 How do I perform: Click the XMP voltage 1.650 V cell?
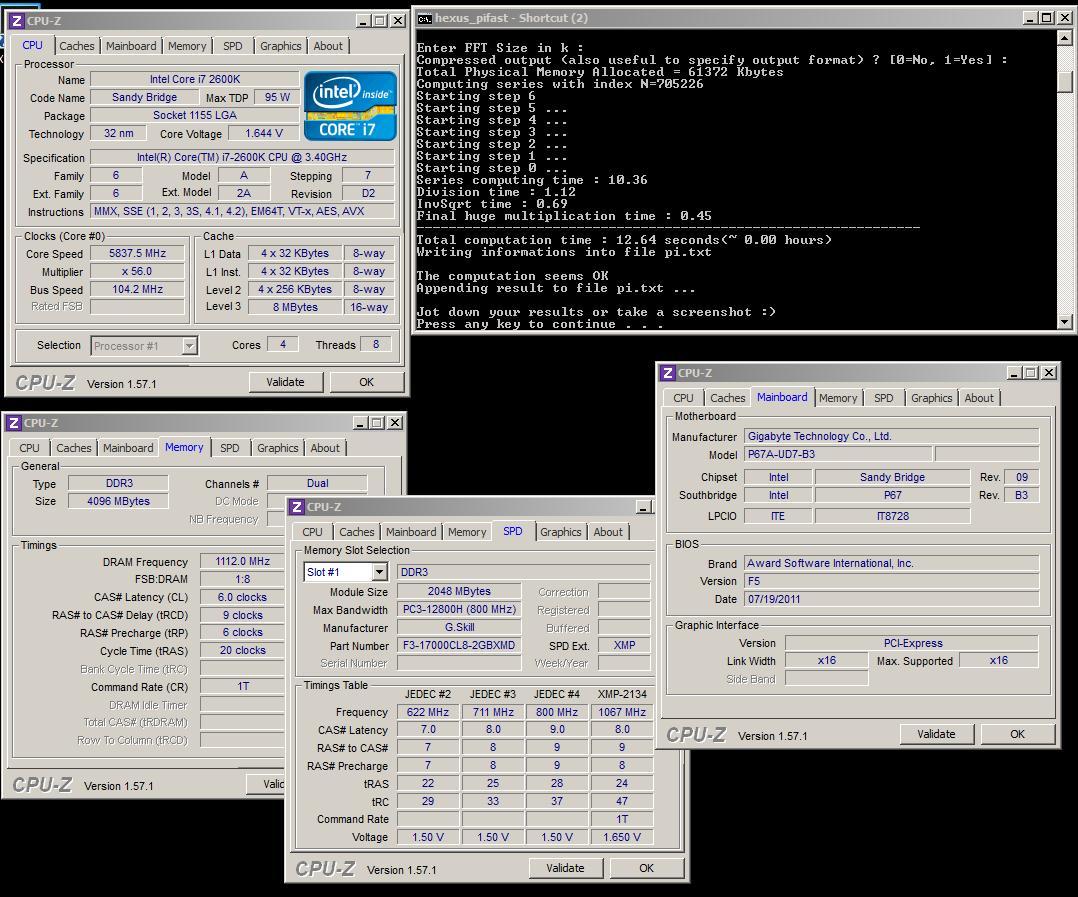pos(622,837)
